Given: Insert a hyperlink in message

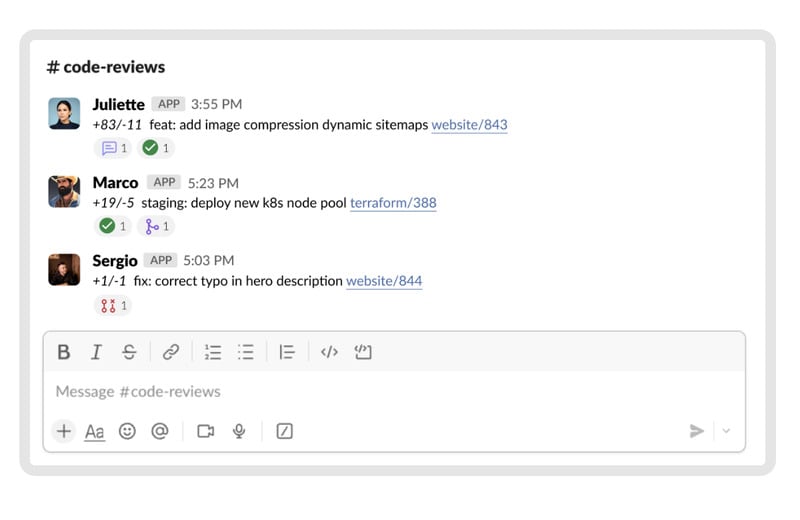Looking at the screenshot, I should click(x=171, y=352).
